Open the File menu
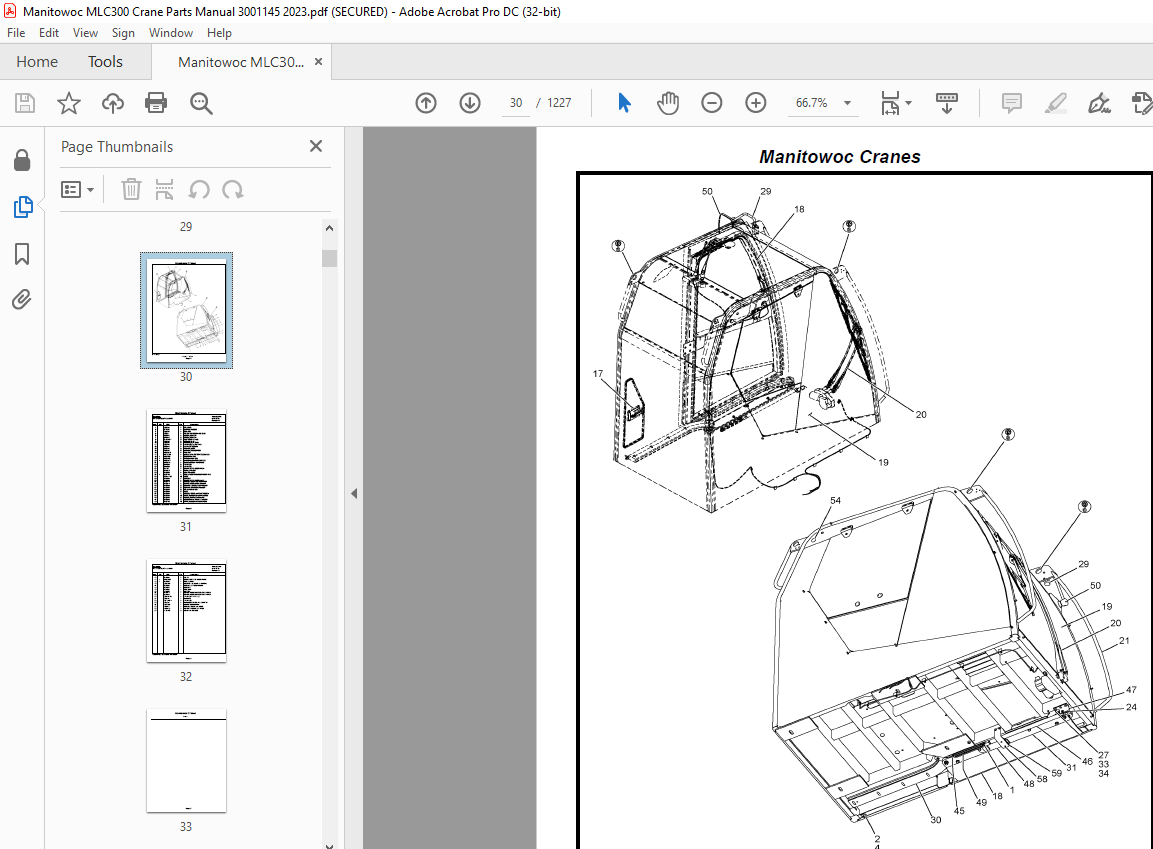This screenshot has width=1153, height=849. tap(16, 33)
